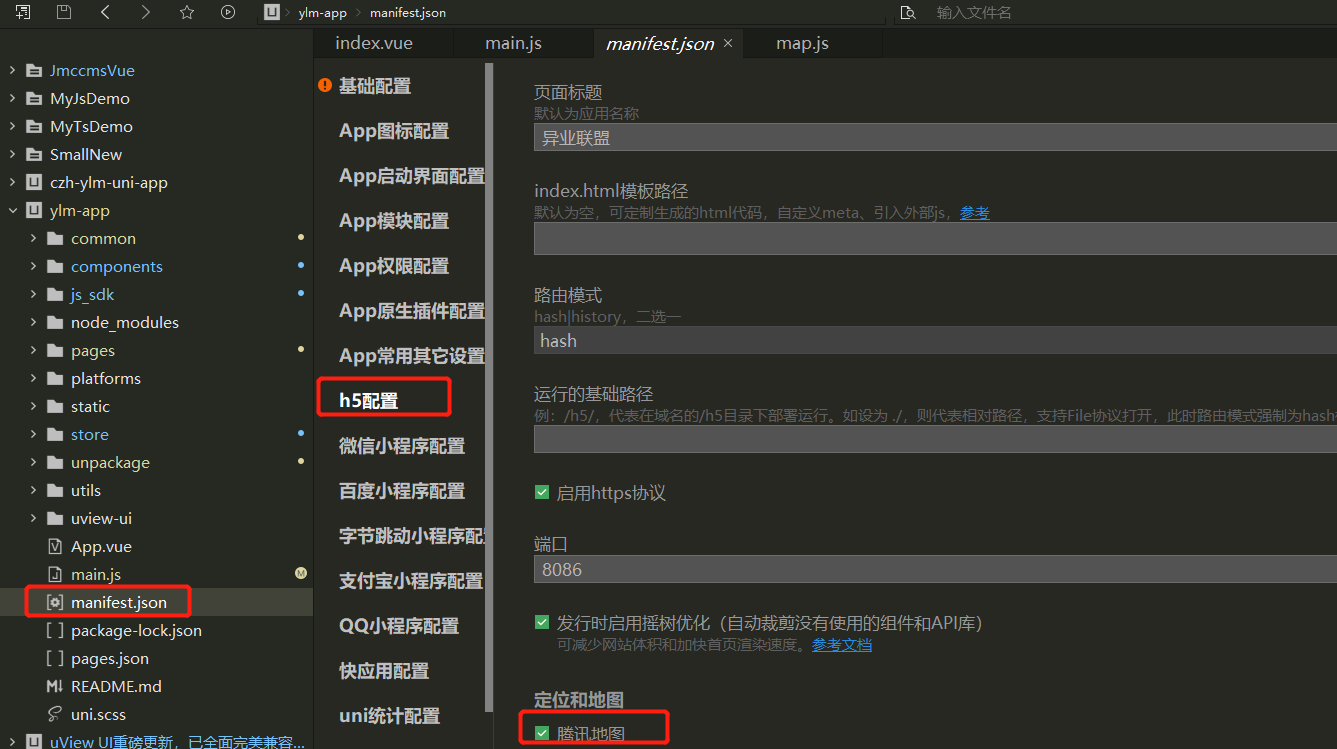
Task: Collapse the ylm-app project tree
Action: coord(12,210)
